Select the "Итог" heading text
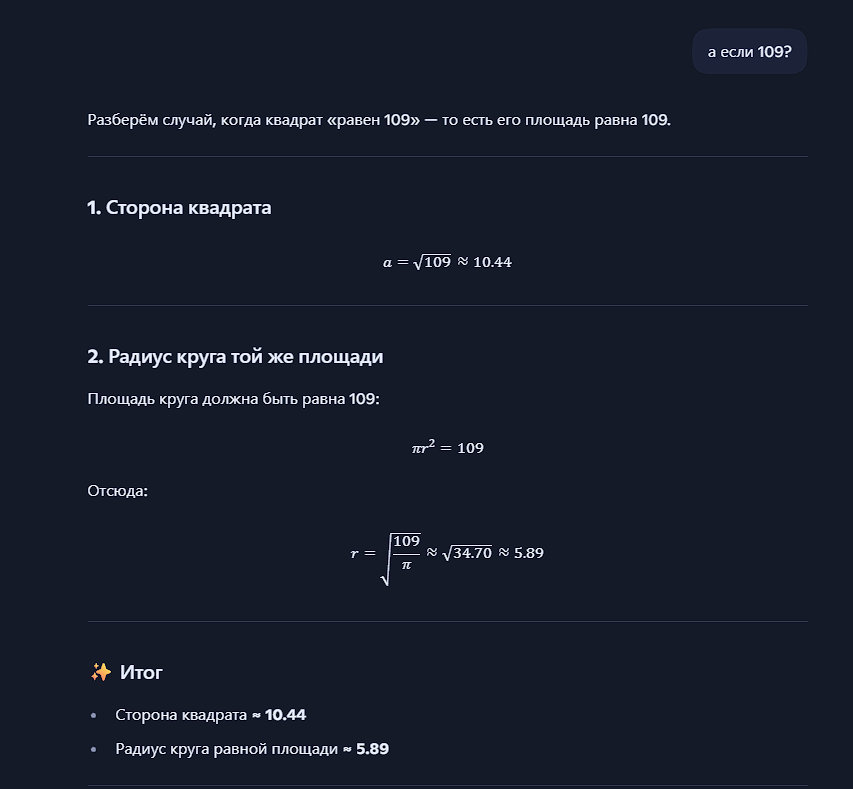The width and height of the screenshot is (853, 789). pyautogui.click(x=141, y=672)
